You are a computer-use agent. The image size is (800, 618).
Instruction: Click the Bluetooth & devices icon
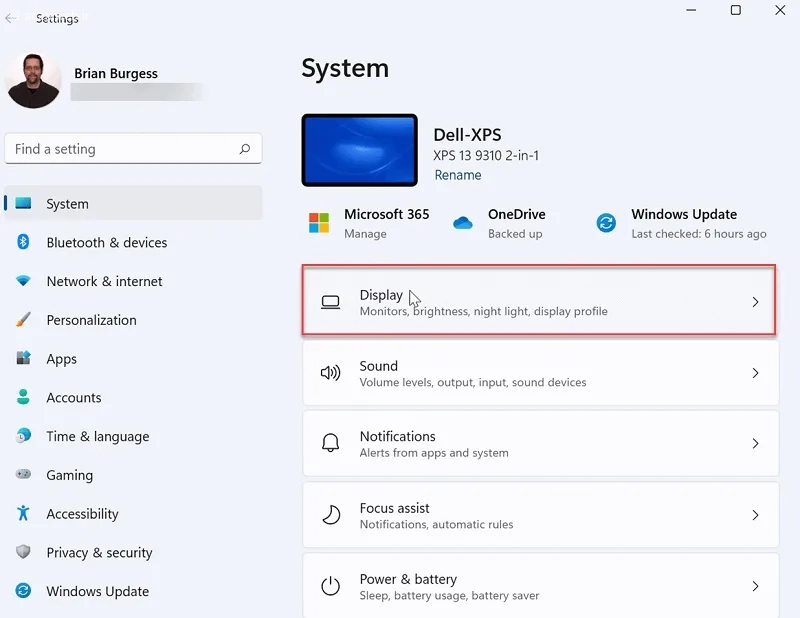23,242
